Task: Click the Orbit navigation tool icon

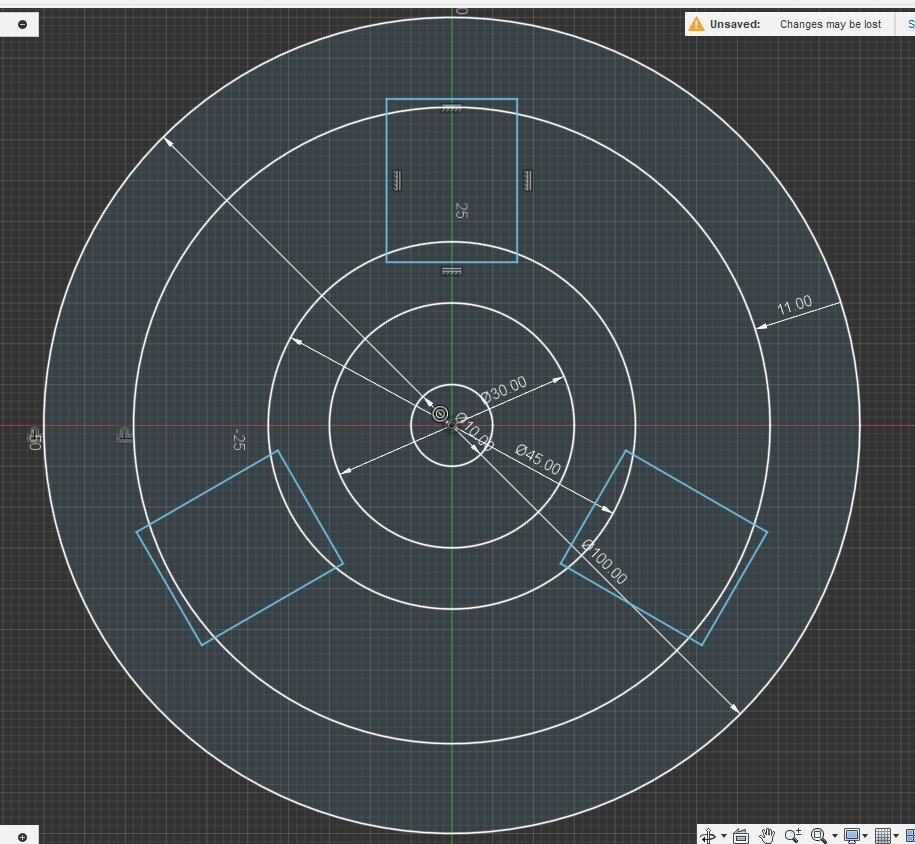Action: [x=708, y=836]
